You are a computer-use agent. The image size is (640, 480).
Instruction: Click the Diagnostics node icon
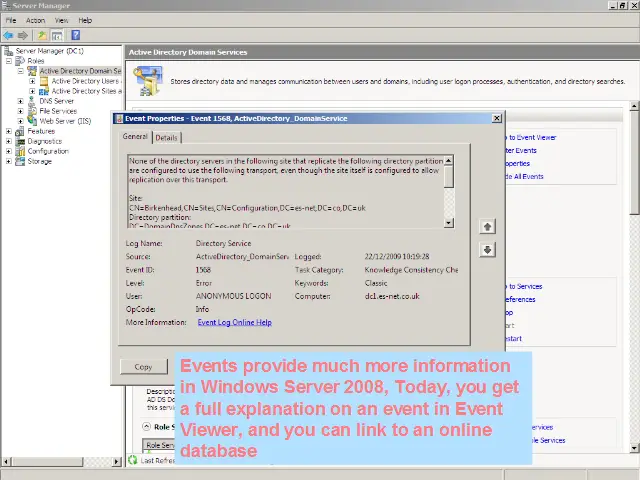(x=20, y=141)
